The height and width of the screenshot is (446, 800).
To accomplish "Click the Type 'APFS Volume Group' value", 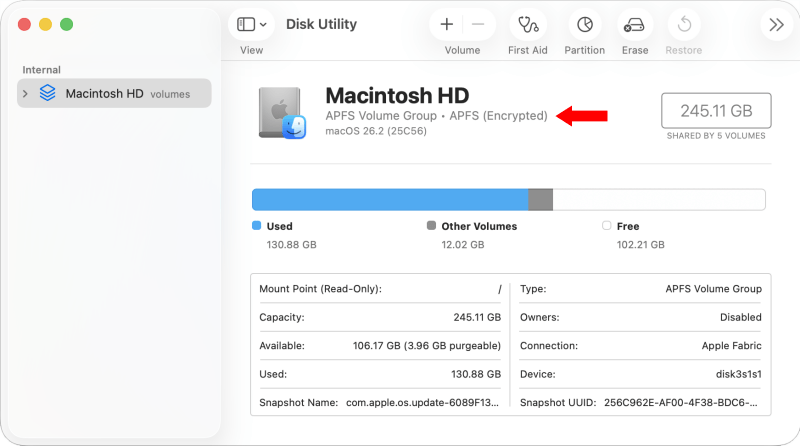I will 713,289.
